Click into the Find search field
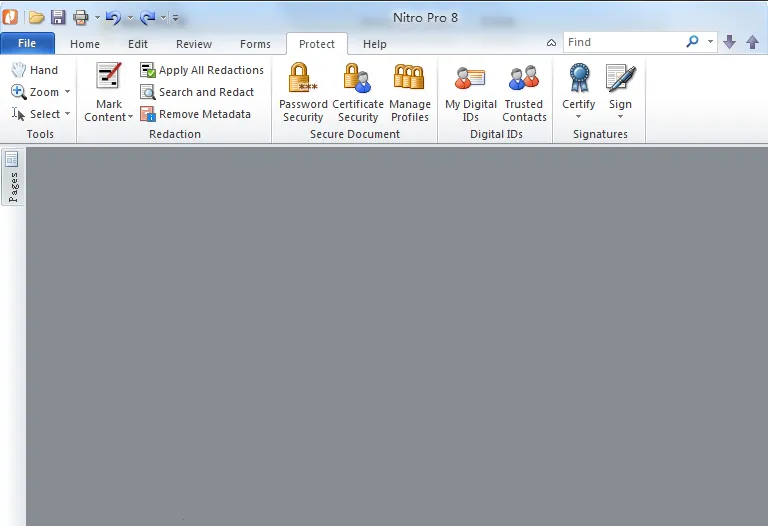The height and width of the screenshot is (526, 768). point(624,42)
